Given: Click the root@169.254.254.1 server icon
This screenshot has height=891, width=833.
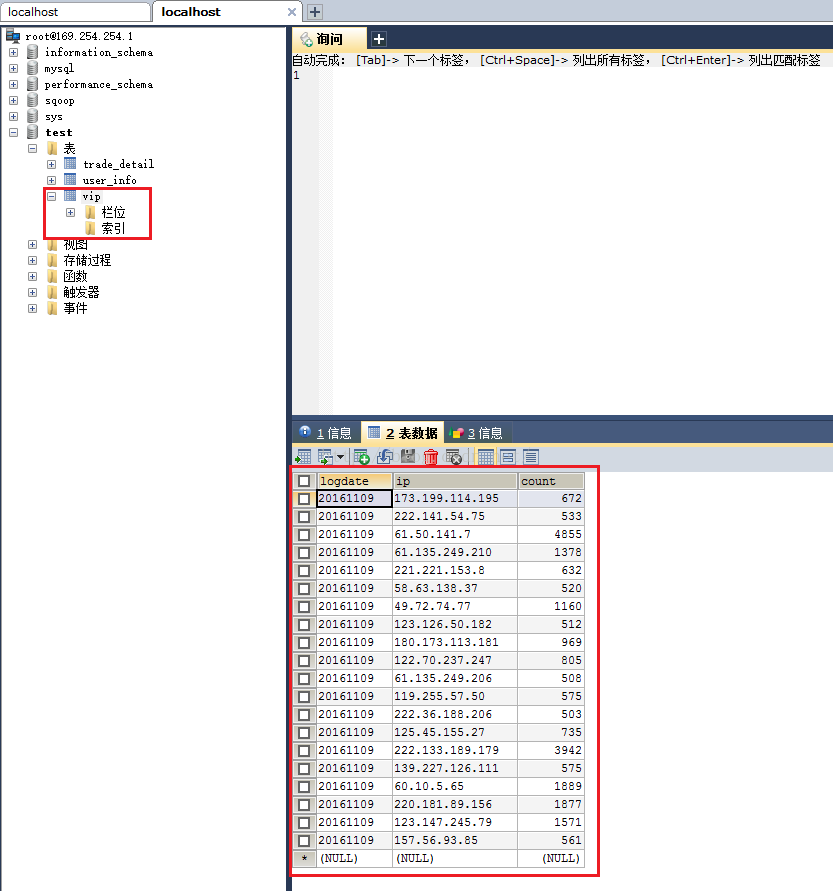Looking at the screenshot, I should (13, 36).
